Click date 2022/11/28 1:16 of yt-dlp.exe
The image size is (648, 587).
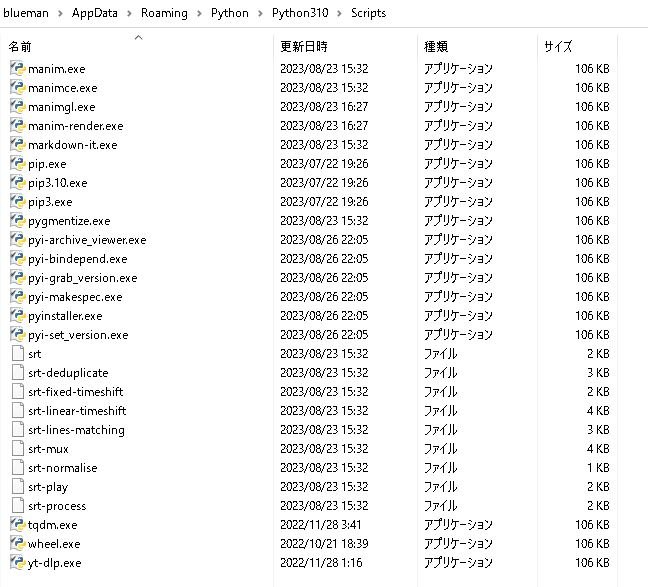click(321, 563)
